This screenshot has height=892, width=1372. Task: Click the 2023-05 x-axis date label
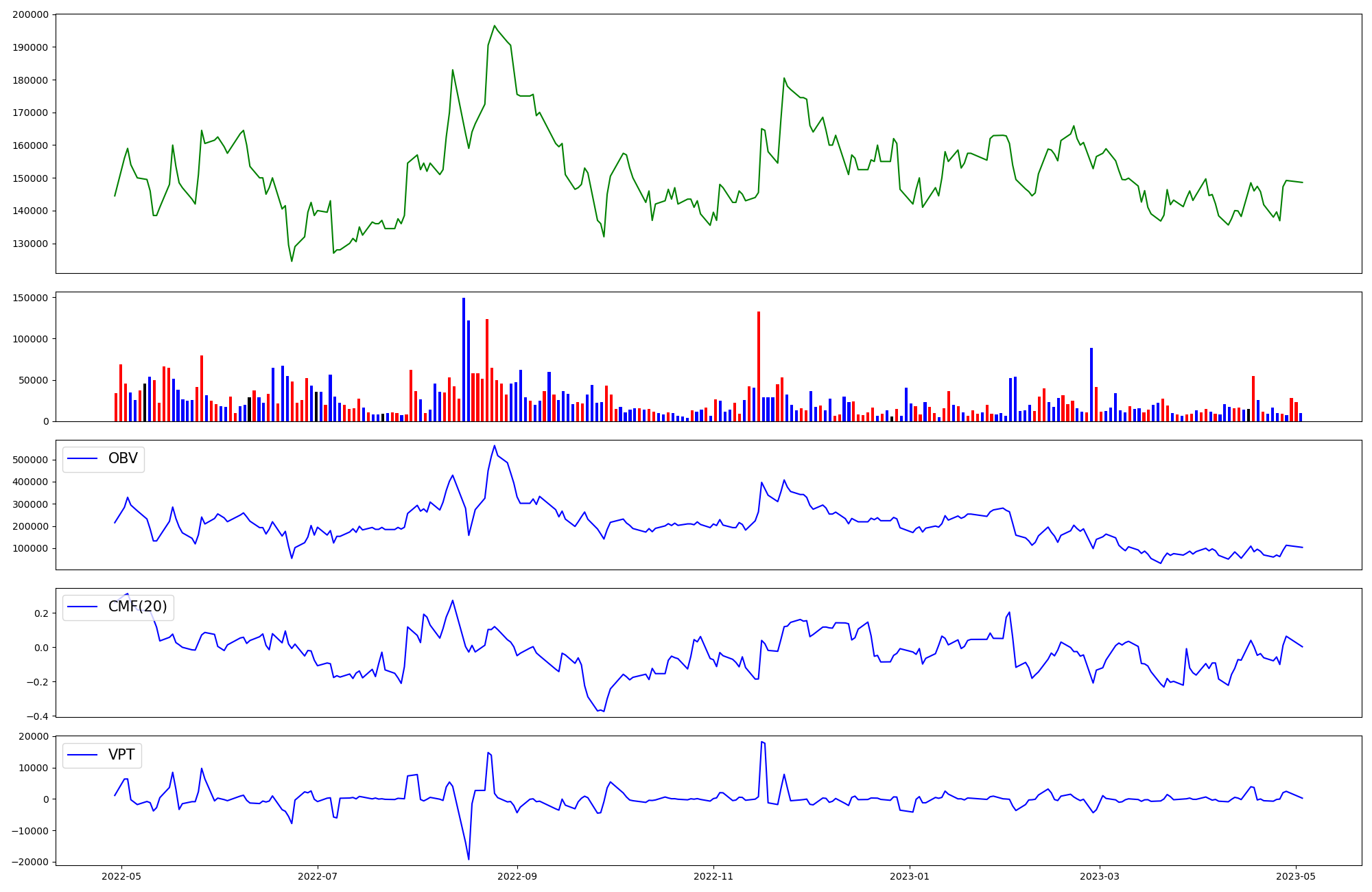[1296, 876]
